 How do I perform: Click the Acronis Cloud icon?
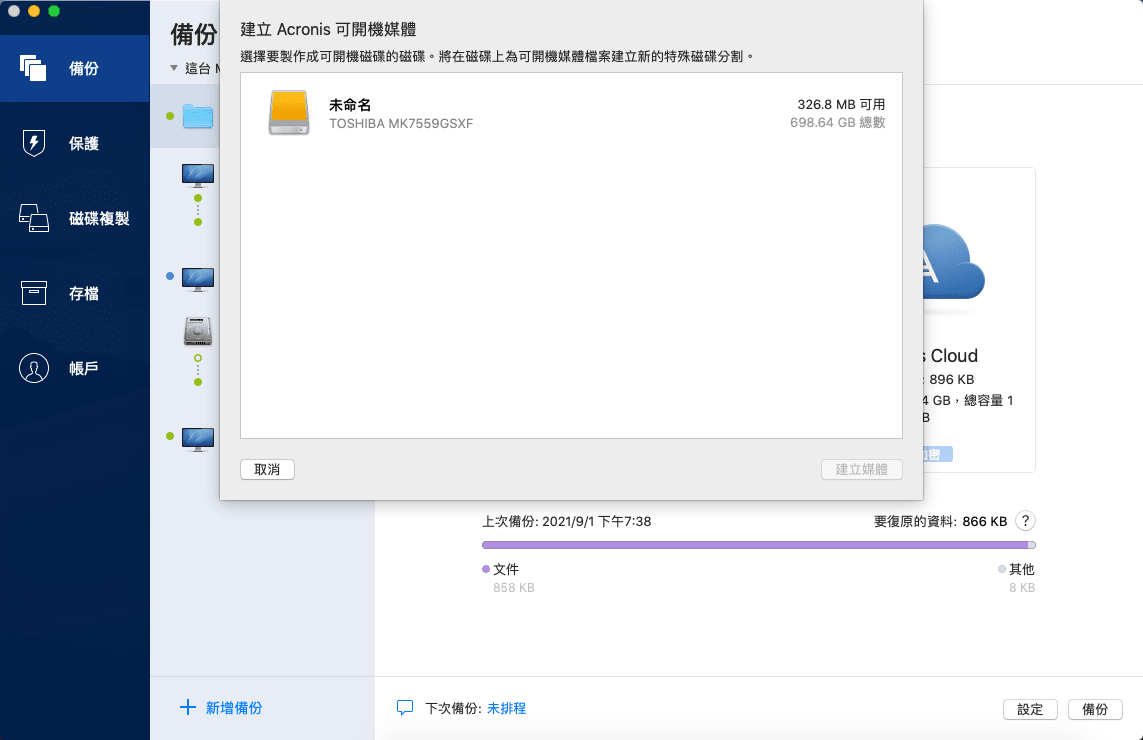(954, 263)
